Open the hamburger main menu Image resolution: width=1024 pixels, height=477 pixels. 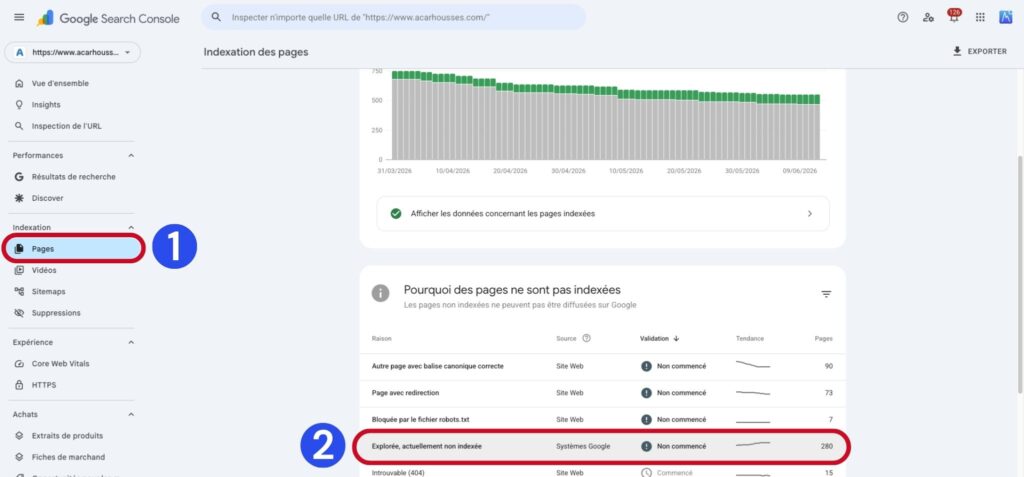point(19,18)
